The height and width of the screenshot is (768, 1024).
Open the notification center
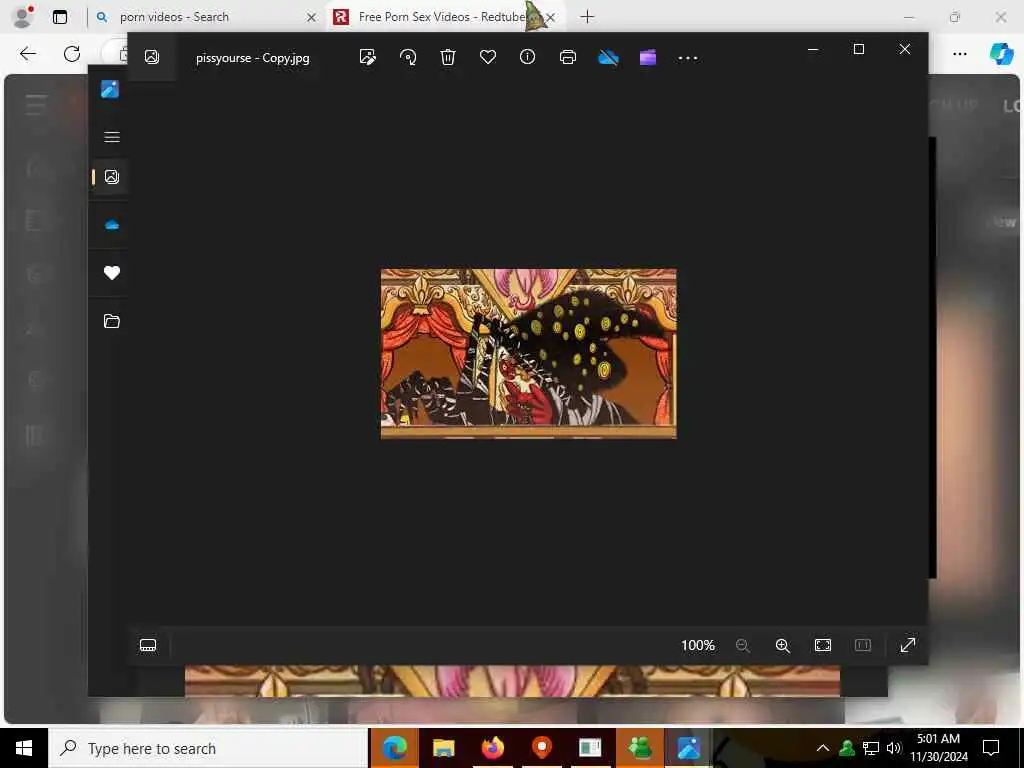(x=991, y=748)
